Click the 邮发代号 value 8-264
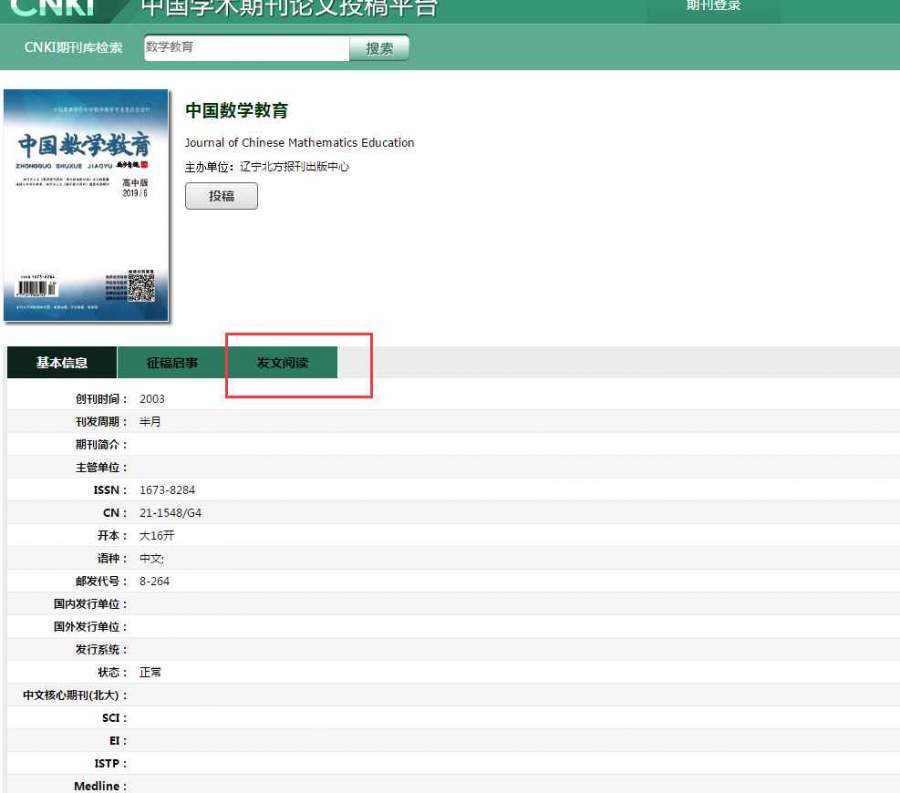 click(154, 581)
